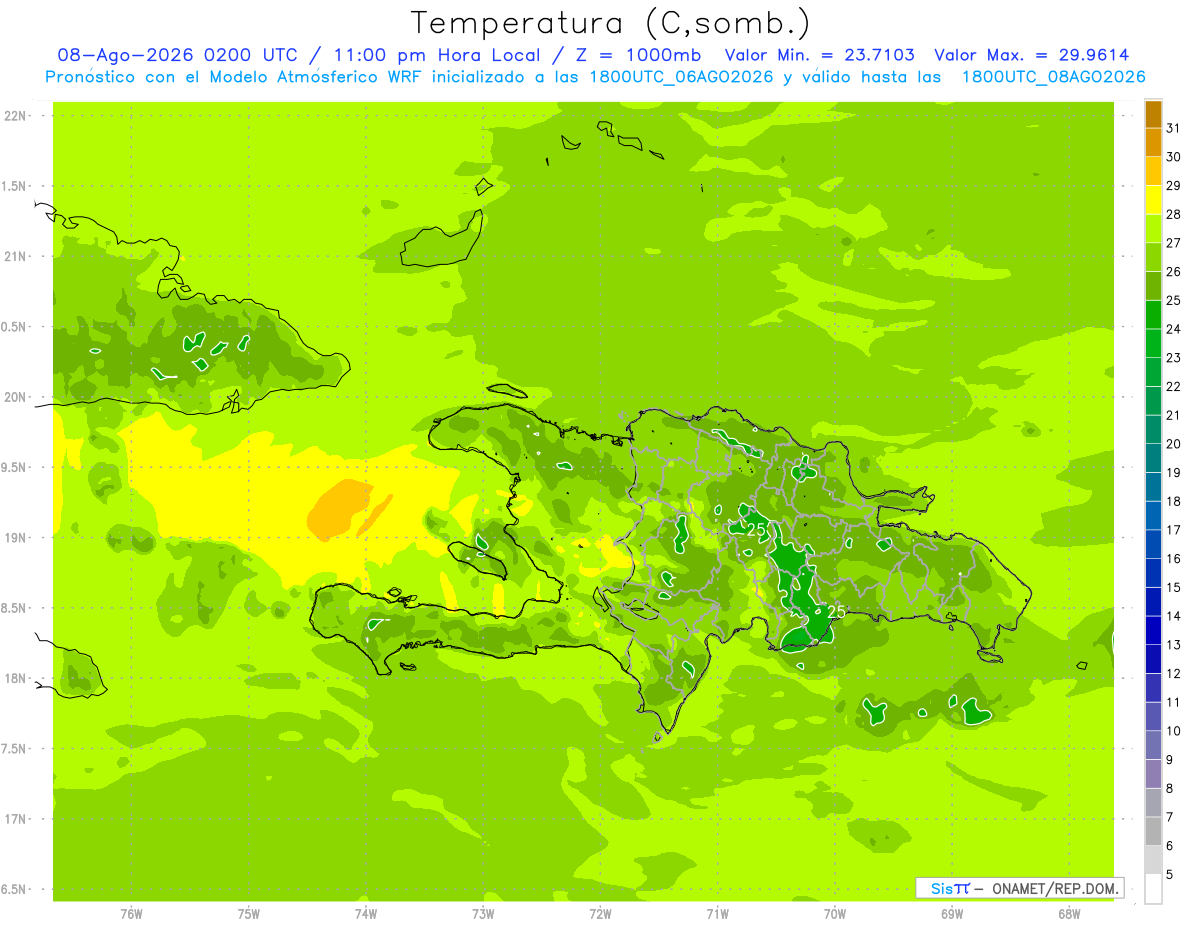Click the "ONAMET/REP.DOM." credit label

[1056, 888]
